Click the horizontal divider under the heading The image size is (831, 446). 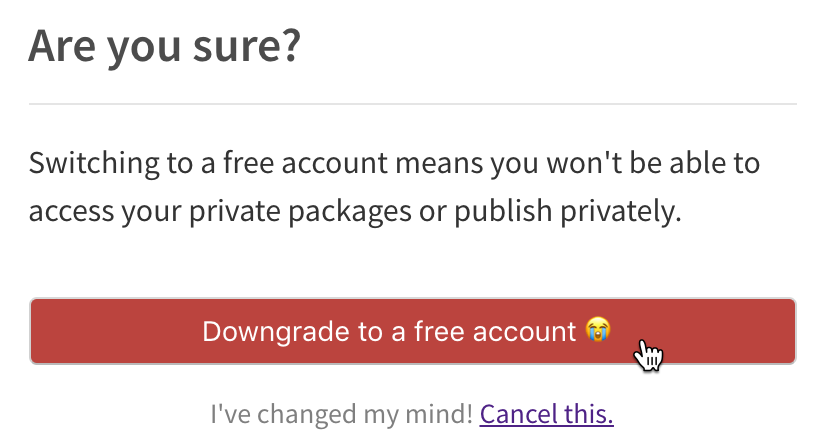pyautogui.click(x=412, y=104)
